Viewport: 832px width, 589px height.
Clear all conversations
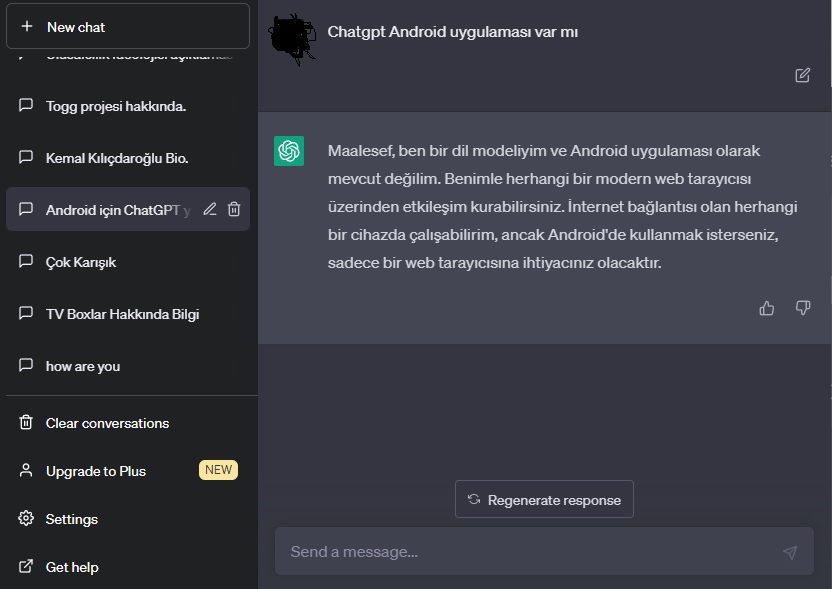[128, 423]
